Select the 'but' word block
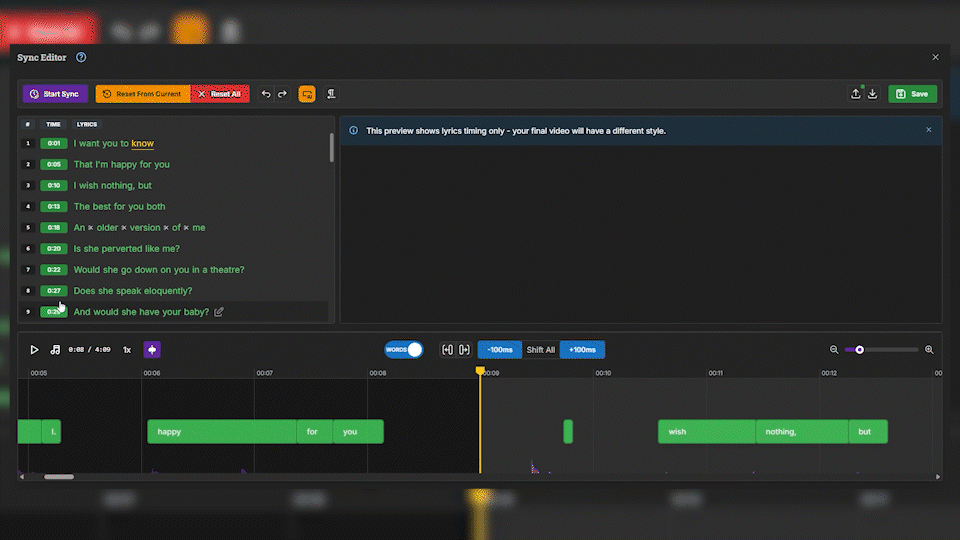 tap(868, 432)
